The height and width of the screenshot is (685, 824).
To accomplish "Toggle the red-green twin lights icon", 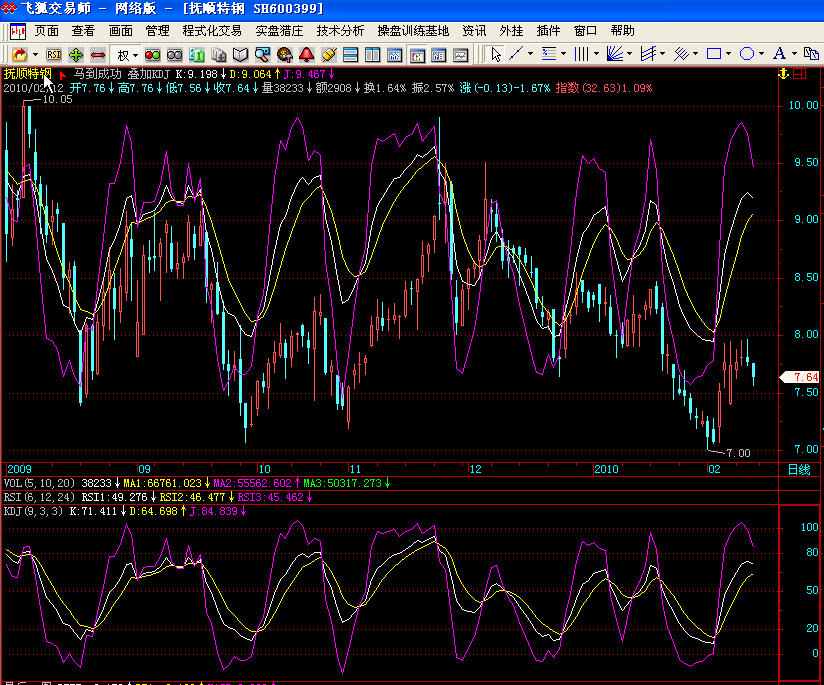I will point(153,54).
